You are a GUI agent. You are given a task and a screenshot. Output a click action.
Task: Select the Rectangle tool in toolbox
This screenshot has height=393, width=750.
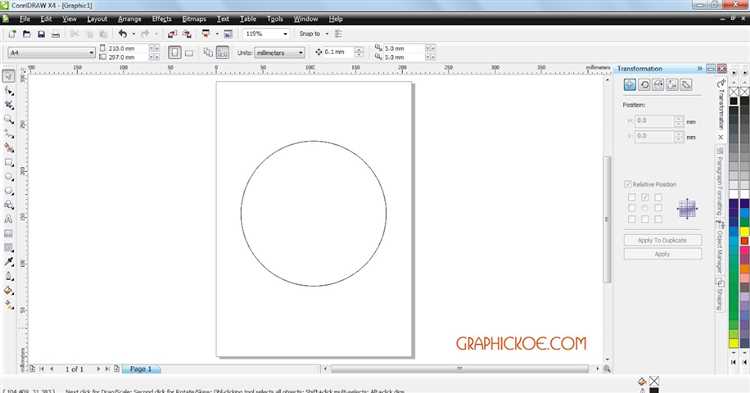(9, 163)
